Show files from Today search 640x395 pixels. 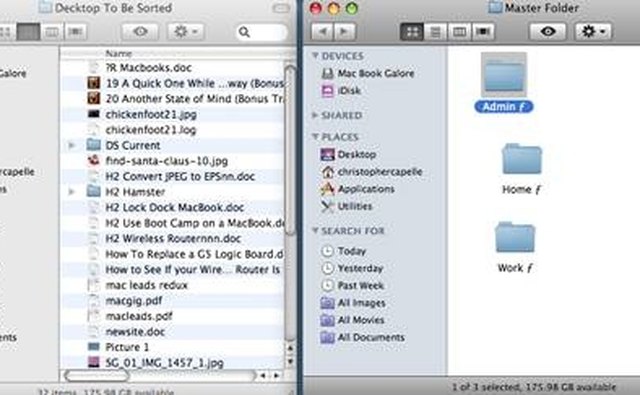(344, 251)
